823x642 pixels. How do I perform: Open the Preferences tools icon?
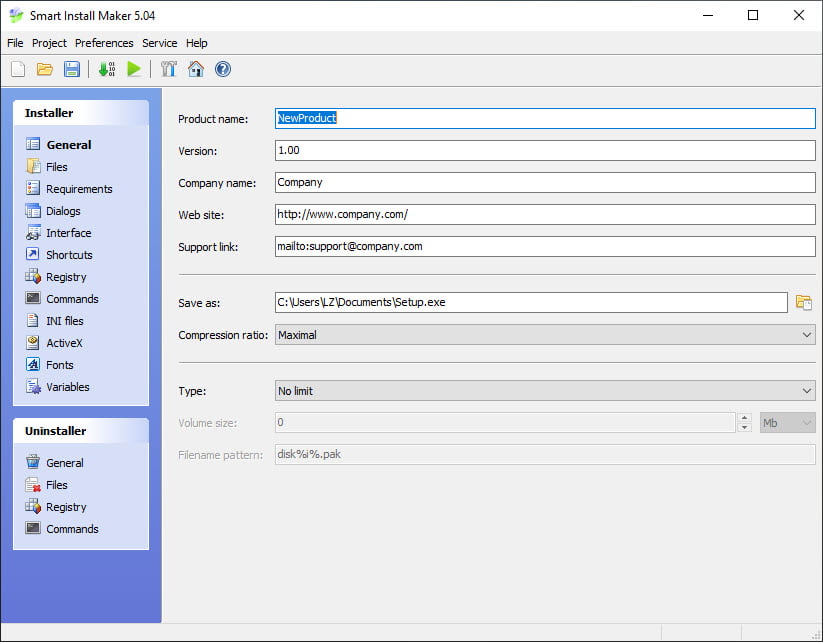tap(168, 69)
